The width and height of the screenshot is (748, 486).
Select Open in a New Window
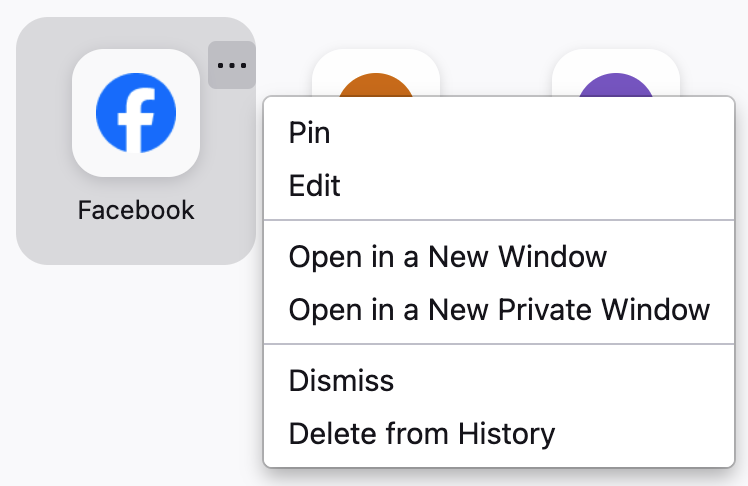[447, 257]
